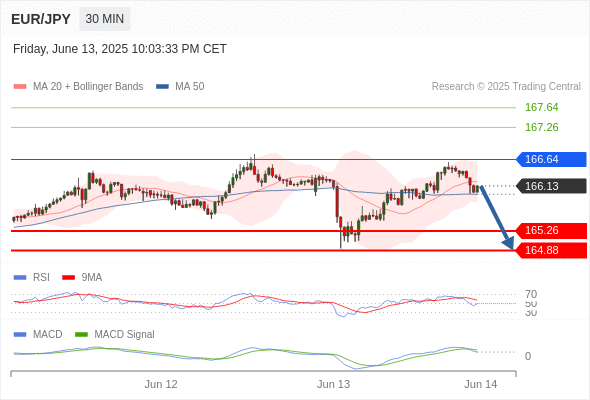Click the RSI 70 axis value
The height and width of the screenshot is (400, 590).
click(x=531, y=294)
